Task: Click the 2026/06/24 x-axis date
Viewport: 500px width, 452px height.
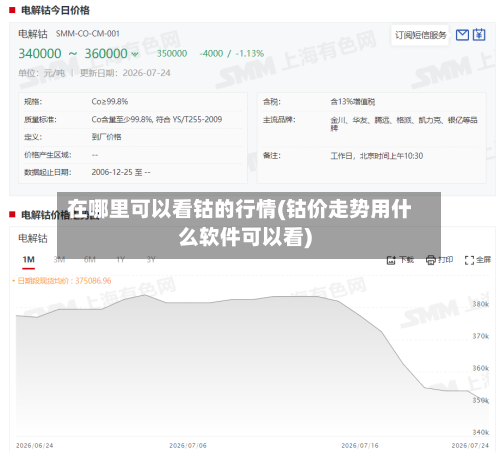Action: 34,445
